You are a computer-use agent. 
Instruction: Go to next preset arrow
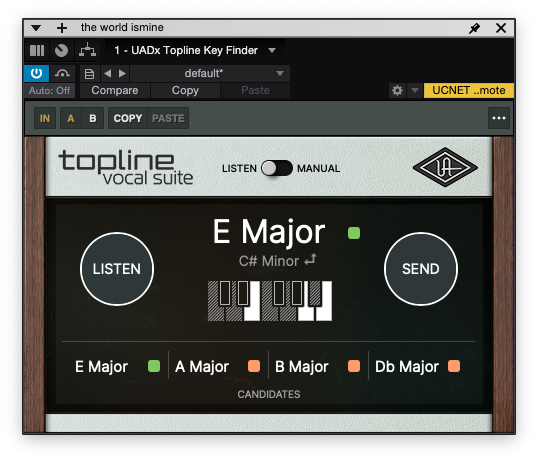(122, 73)
